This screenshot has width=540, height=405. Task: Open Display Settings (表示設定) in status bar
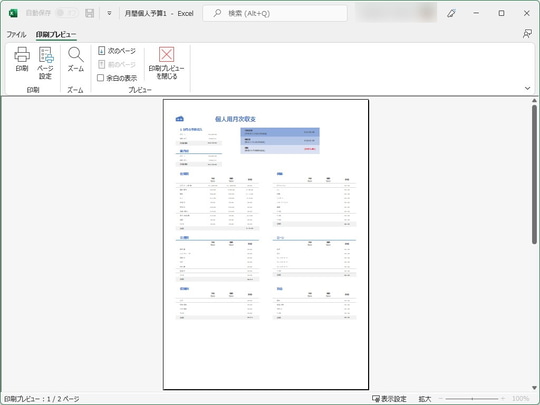click(x=389, y=399)
